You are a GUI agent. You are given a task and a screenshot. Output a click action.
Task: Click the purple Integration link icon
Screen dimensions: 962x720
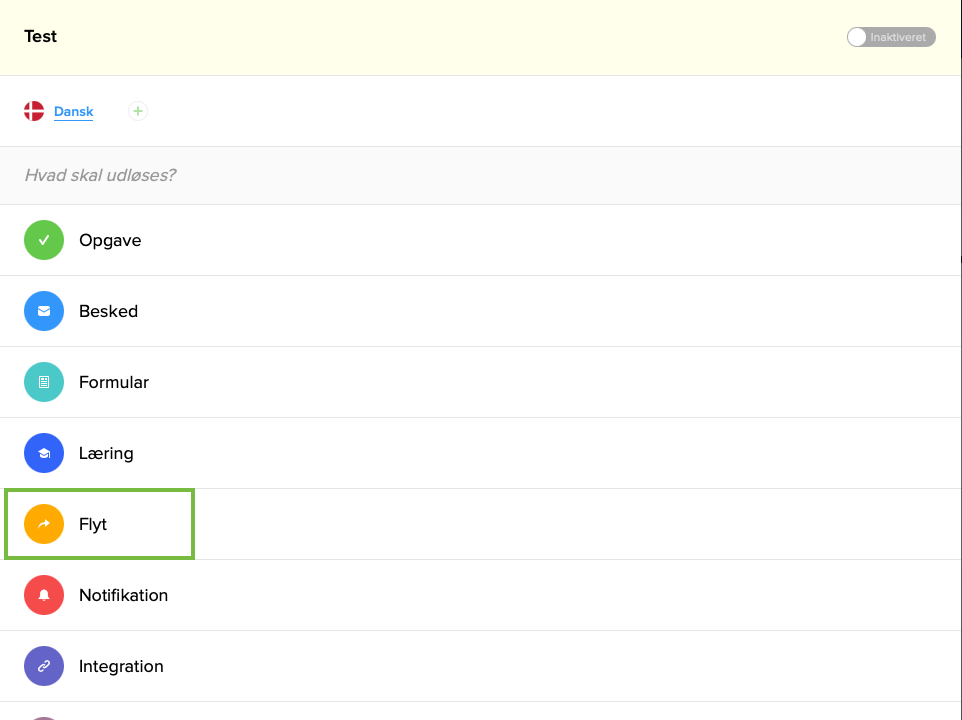[x=44, y=666]
